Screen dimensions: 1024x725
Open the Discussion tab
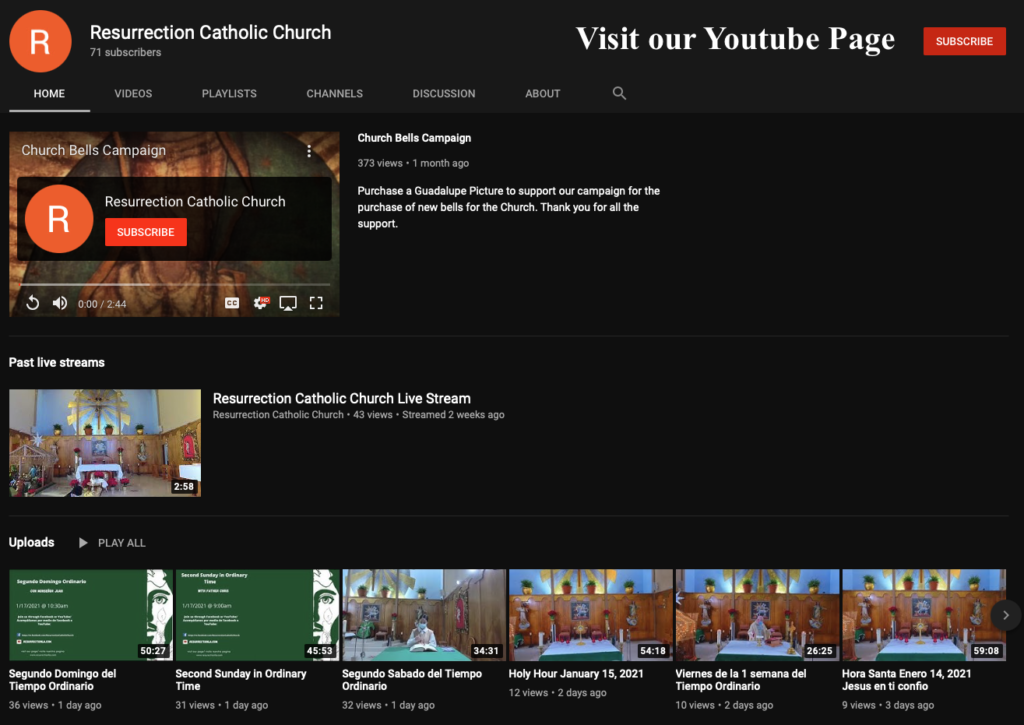click(x=444, y=93)
